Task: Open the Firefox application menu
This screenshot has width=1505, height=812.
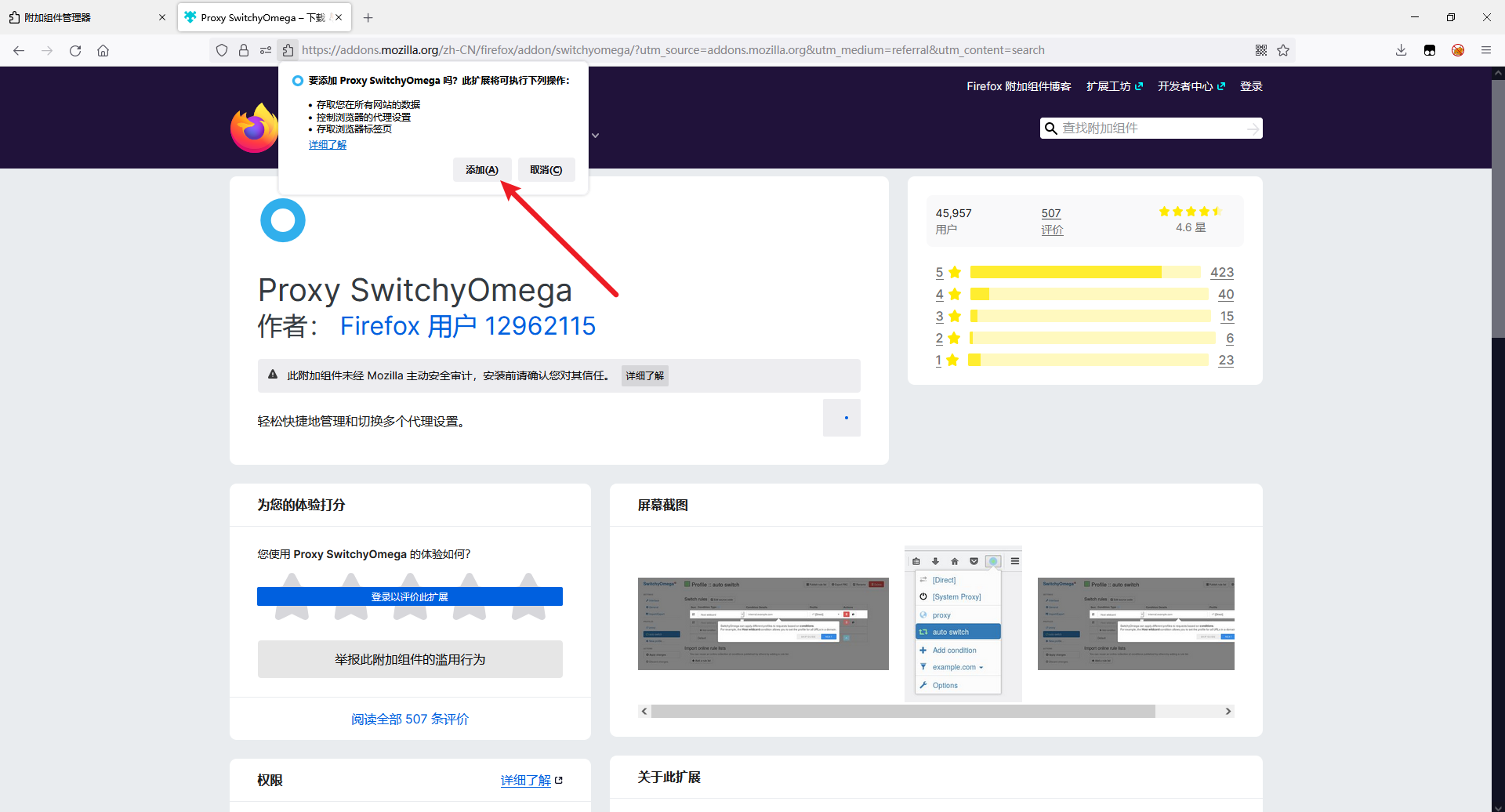Action: pos(1486,50)
